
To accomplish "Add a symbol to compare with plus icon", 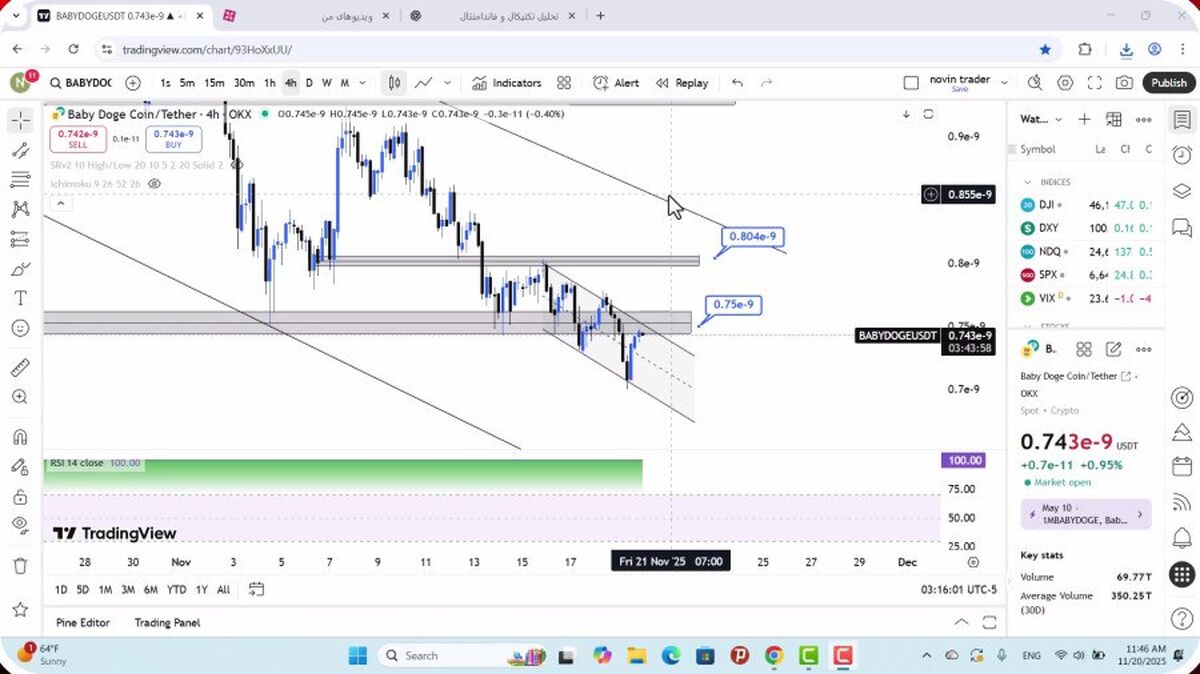I will [133, 83].
